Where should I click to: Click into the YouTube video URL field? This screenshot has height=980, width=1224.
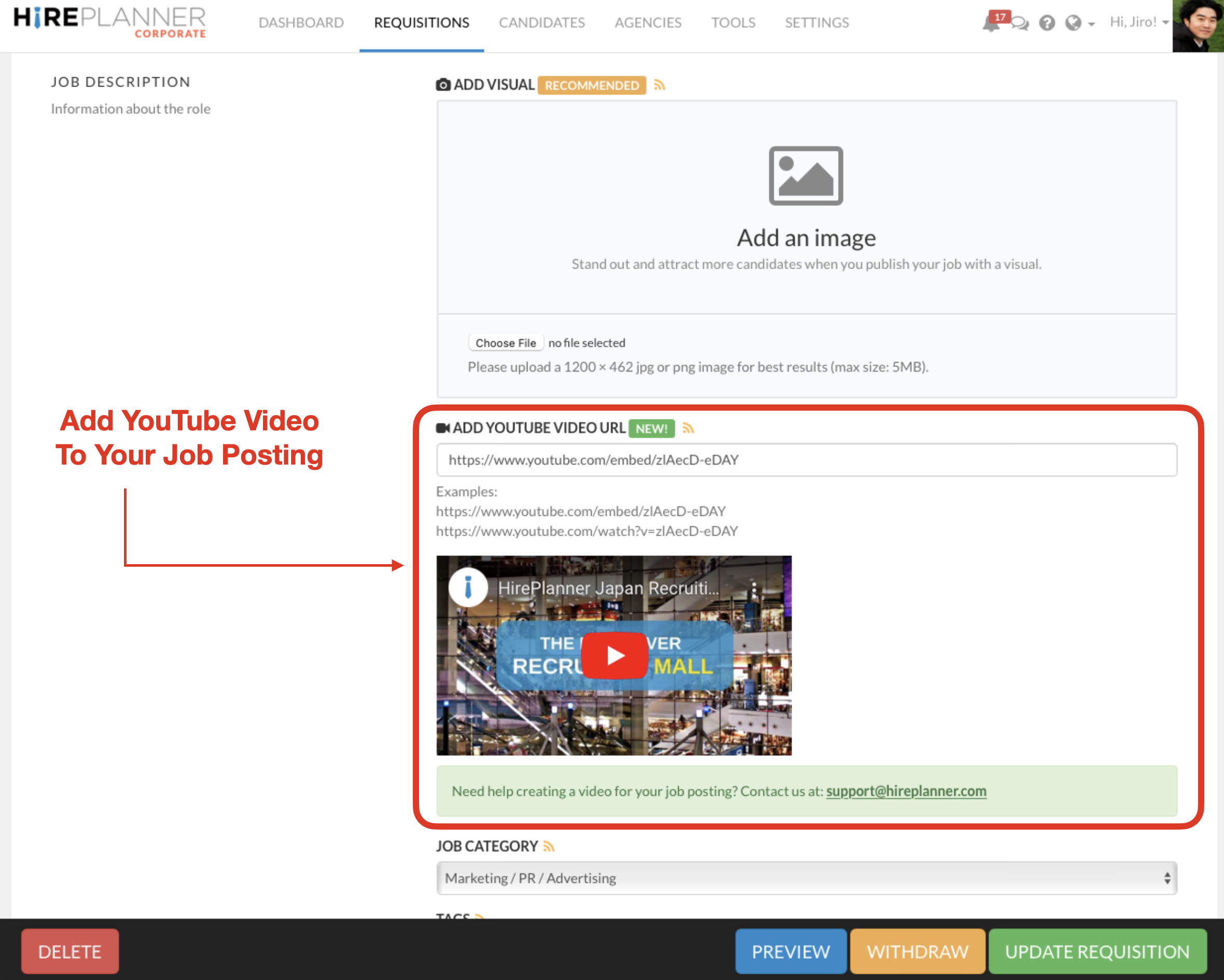(x=806, y=459)
